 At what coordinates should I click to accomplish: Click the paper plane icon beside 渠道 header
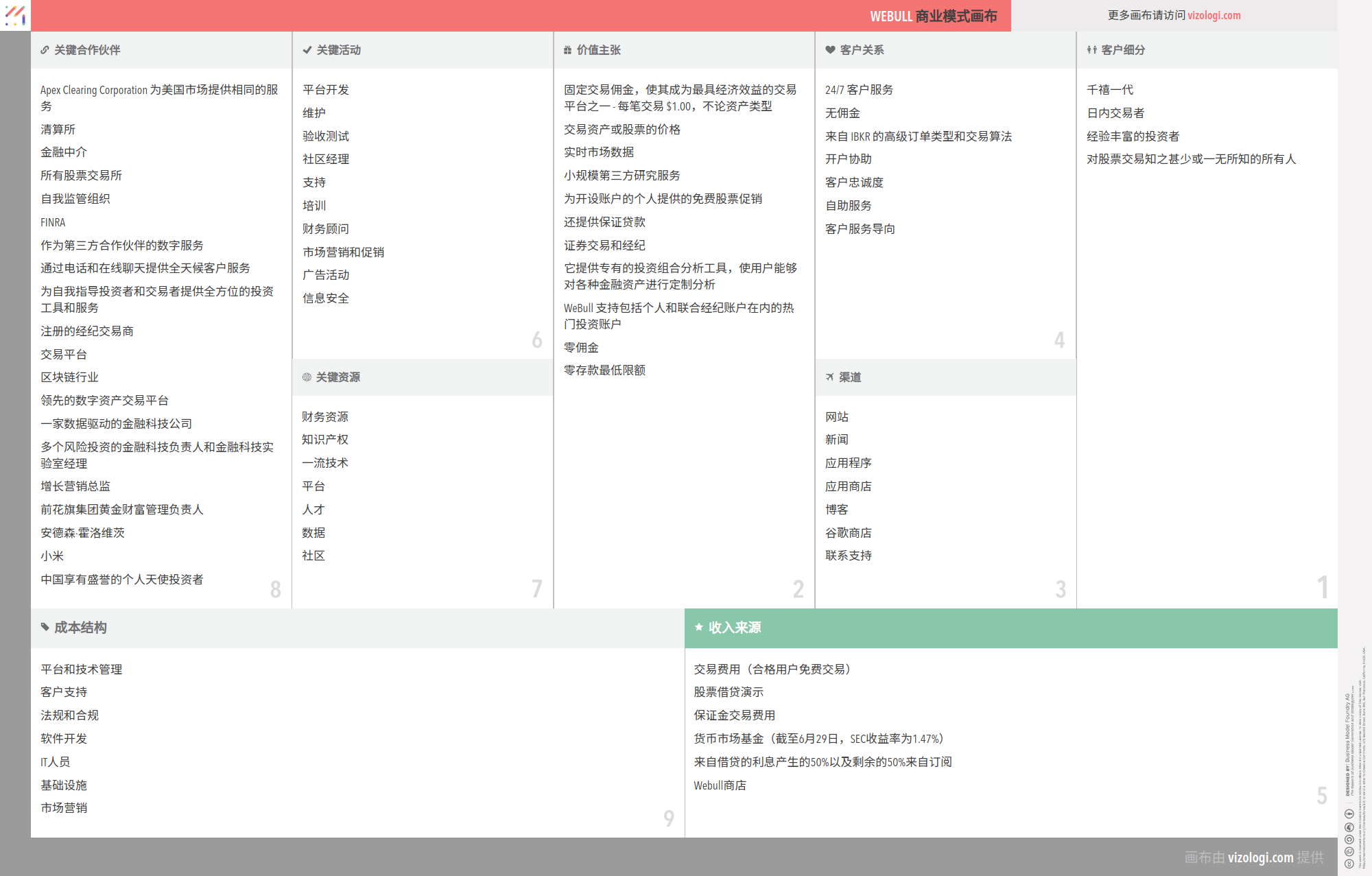point(829,377)
